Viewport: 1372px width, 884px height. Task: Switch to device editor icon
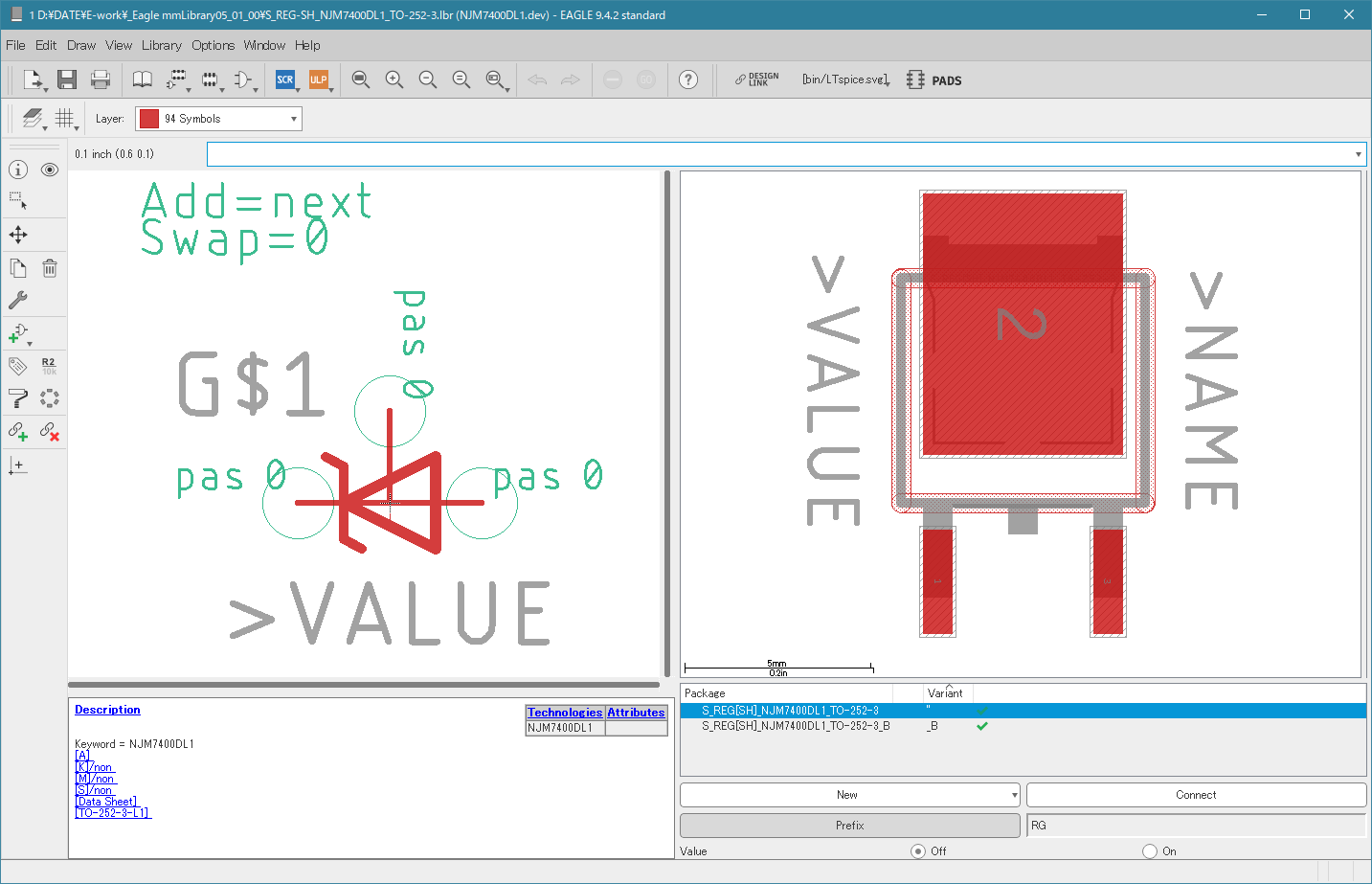coord(177,79)
